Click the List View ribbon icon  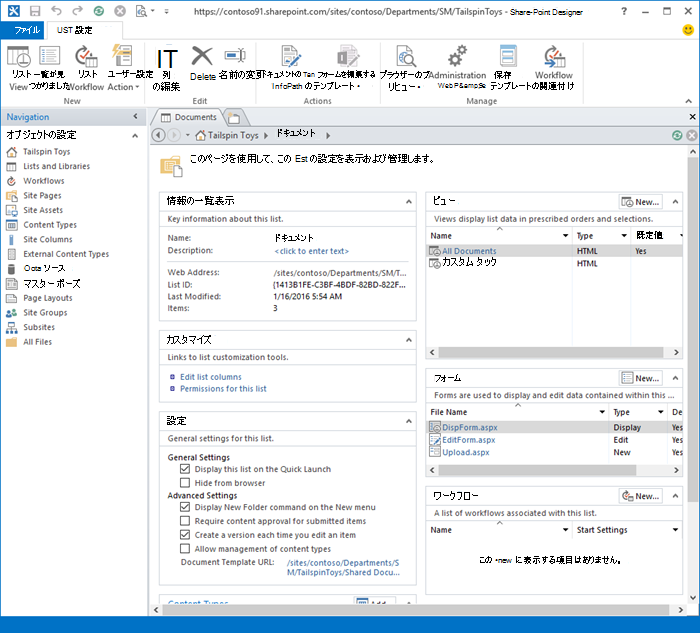coord(19,57)
